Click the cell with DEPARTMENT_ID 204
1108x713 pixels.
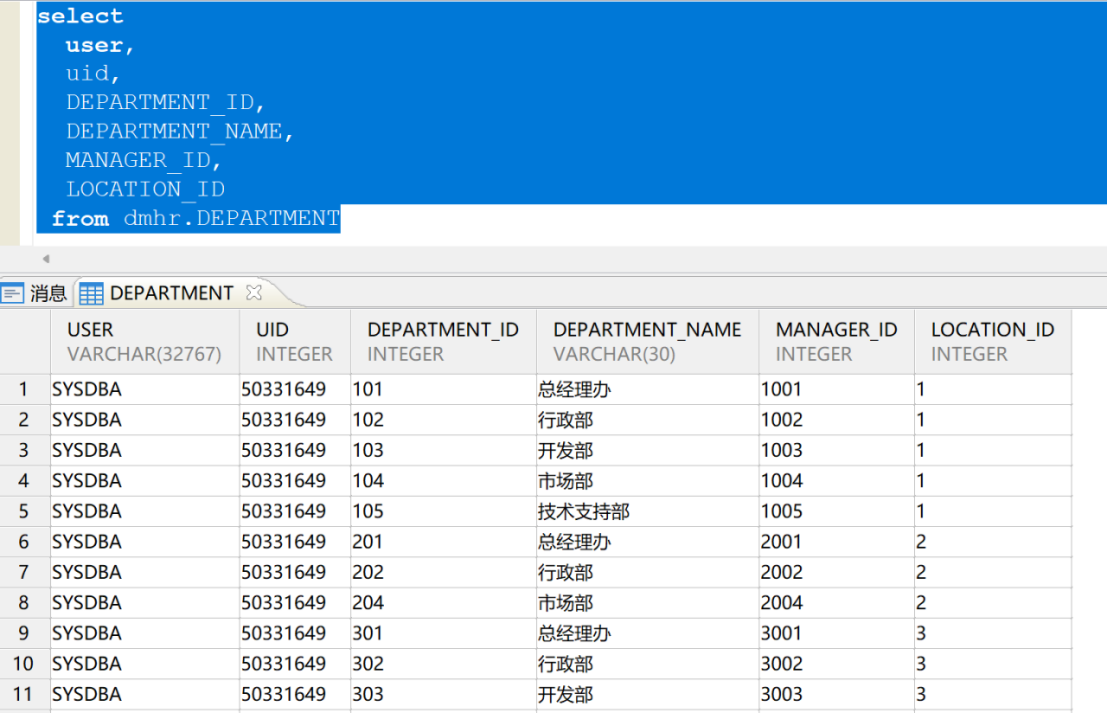pos(443,603)
